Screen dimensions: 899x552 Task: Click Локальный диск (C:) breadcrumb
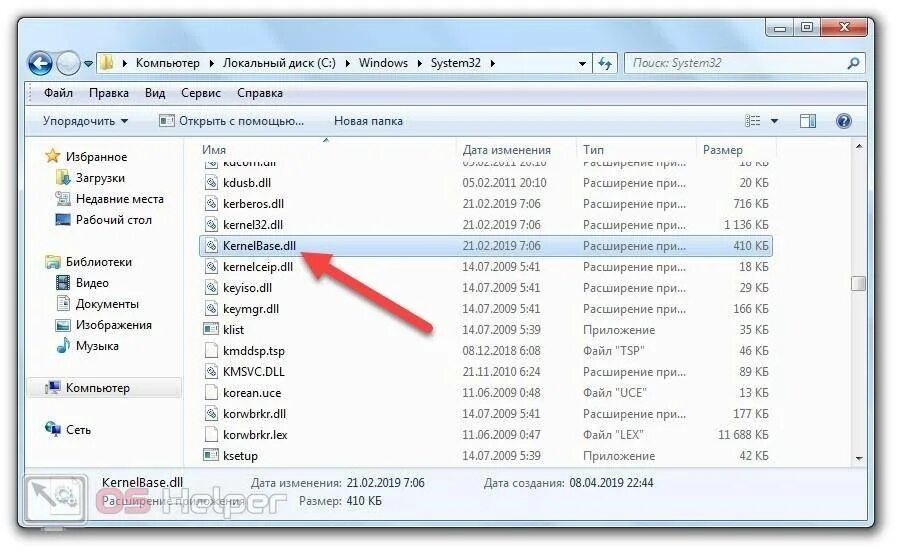pyautogui.click(x=279, y=63)
